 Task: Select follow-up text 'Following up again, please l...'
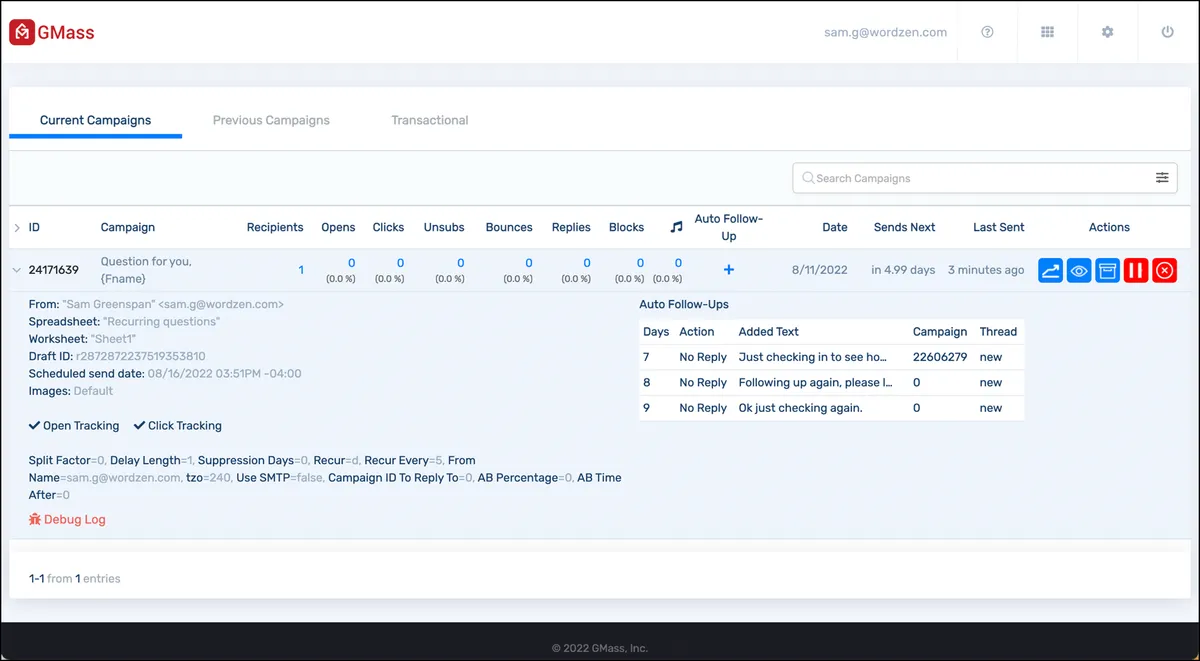click(x=816, y=382)
